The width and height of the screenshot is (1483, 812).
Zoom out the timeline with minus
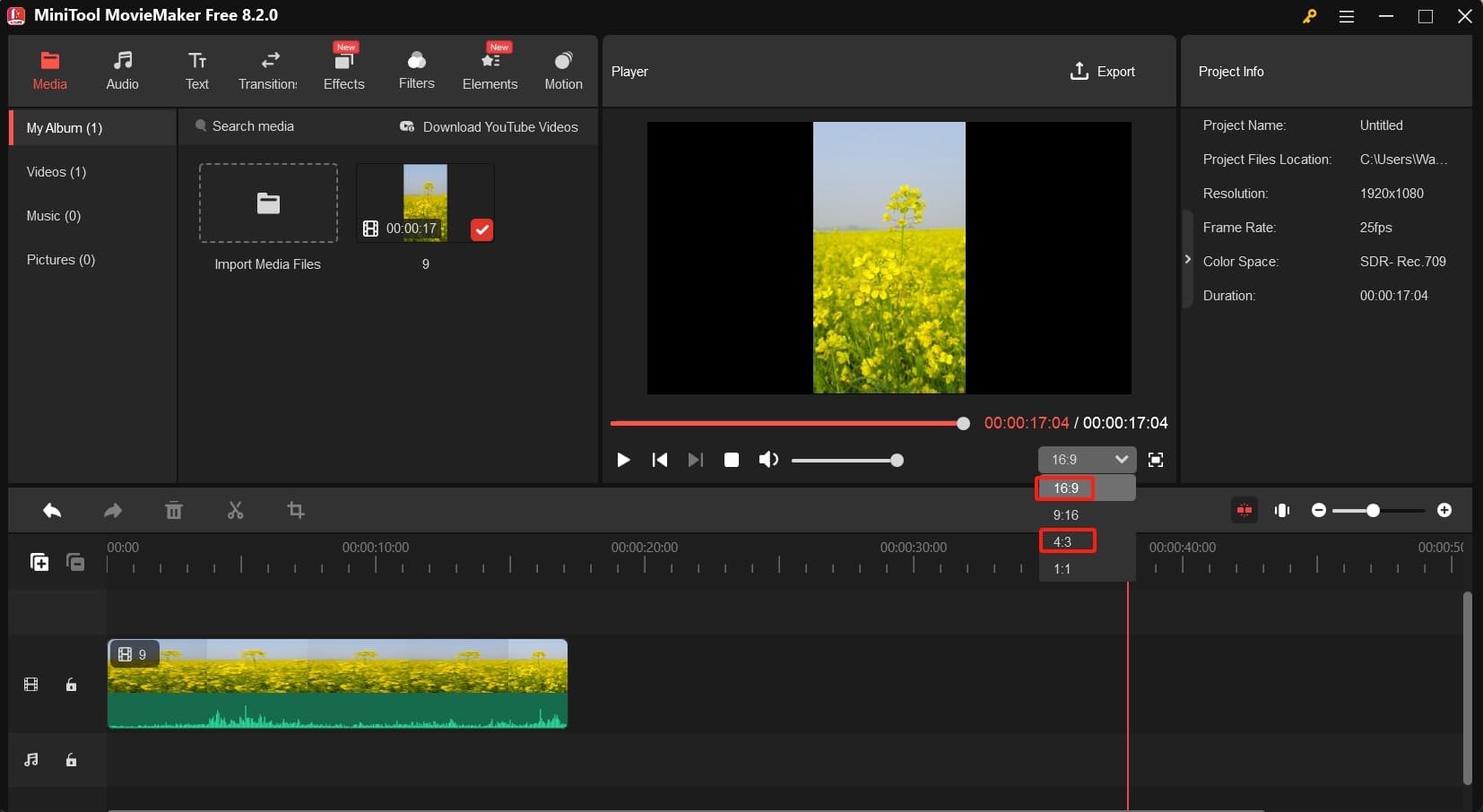click(1319, 510)
